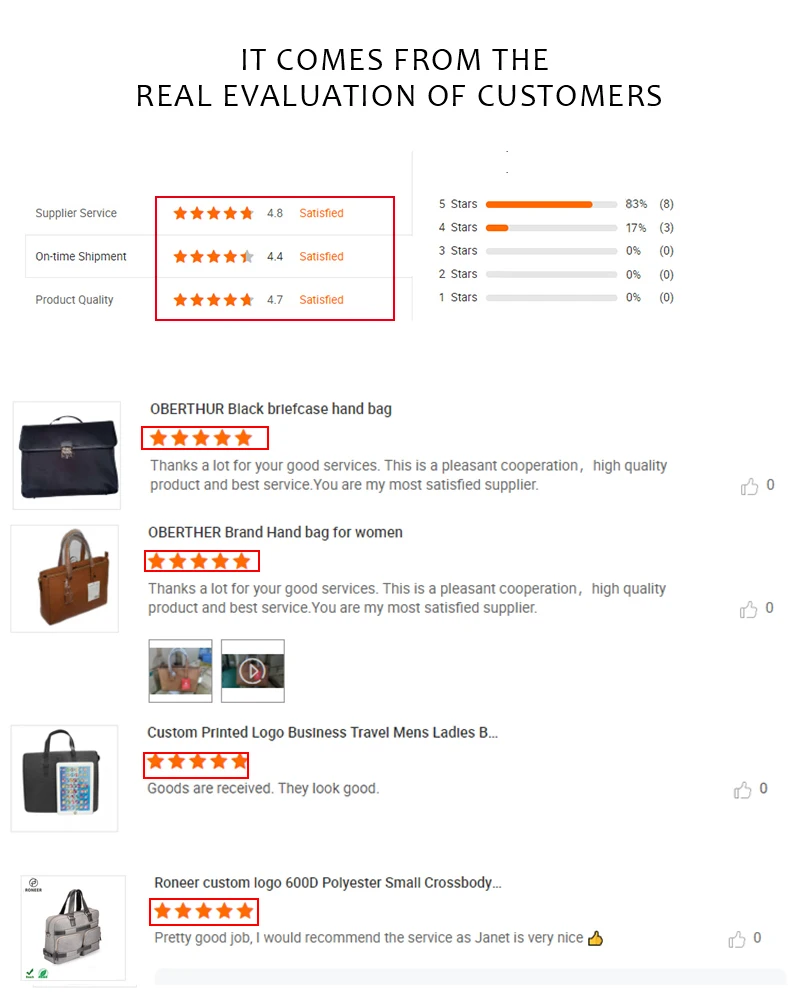Filter reviews by 5 Stars bar

tap(551, 204)
